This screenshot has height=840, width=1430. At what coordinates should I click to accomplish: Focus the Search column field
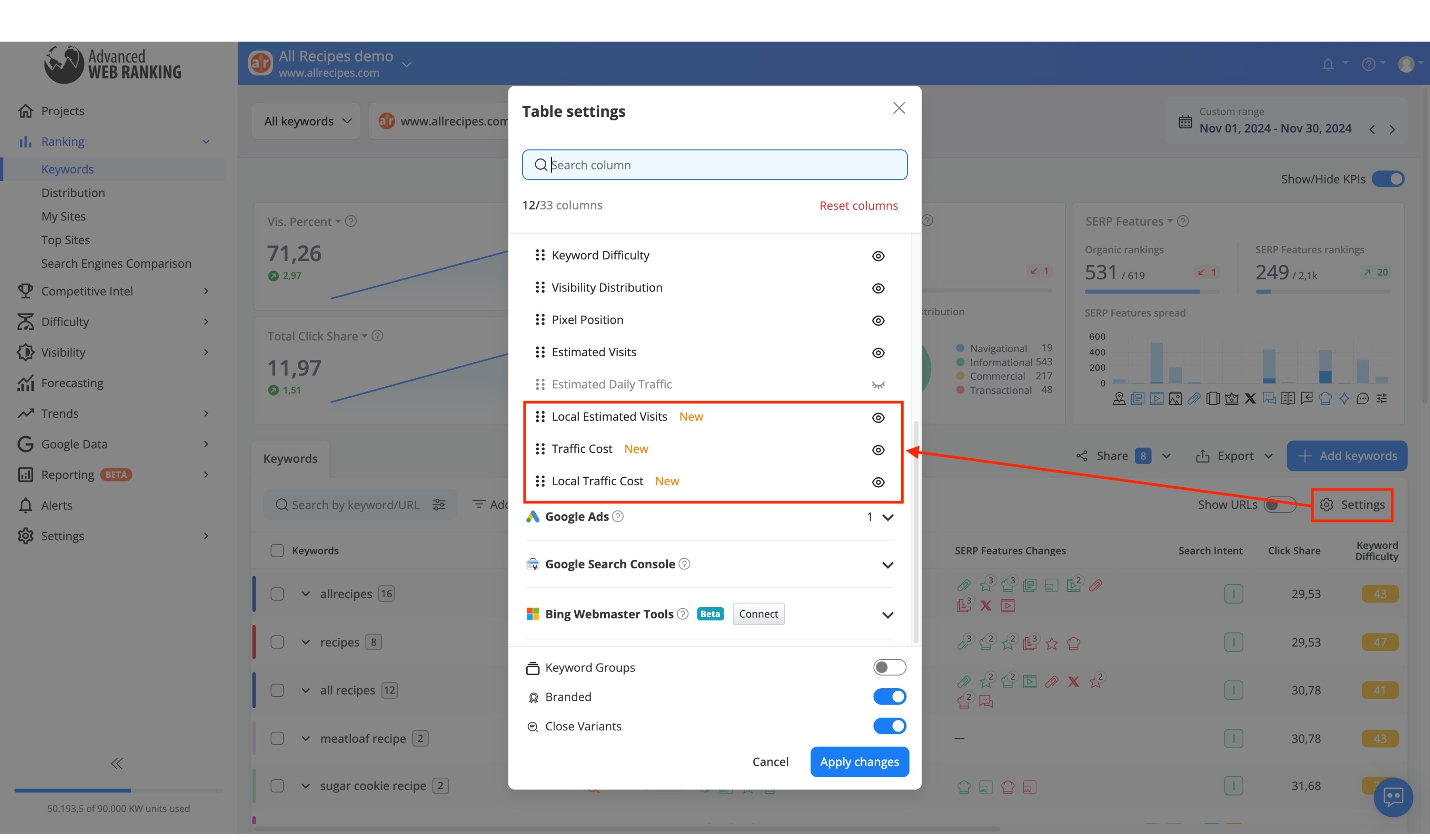click(715, 165)
